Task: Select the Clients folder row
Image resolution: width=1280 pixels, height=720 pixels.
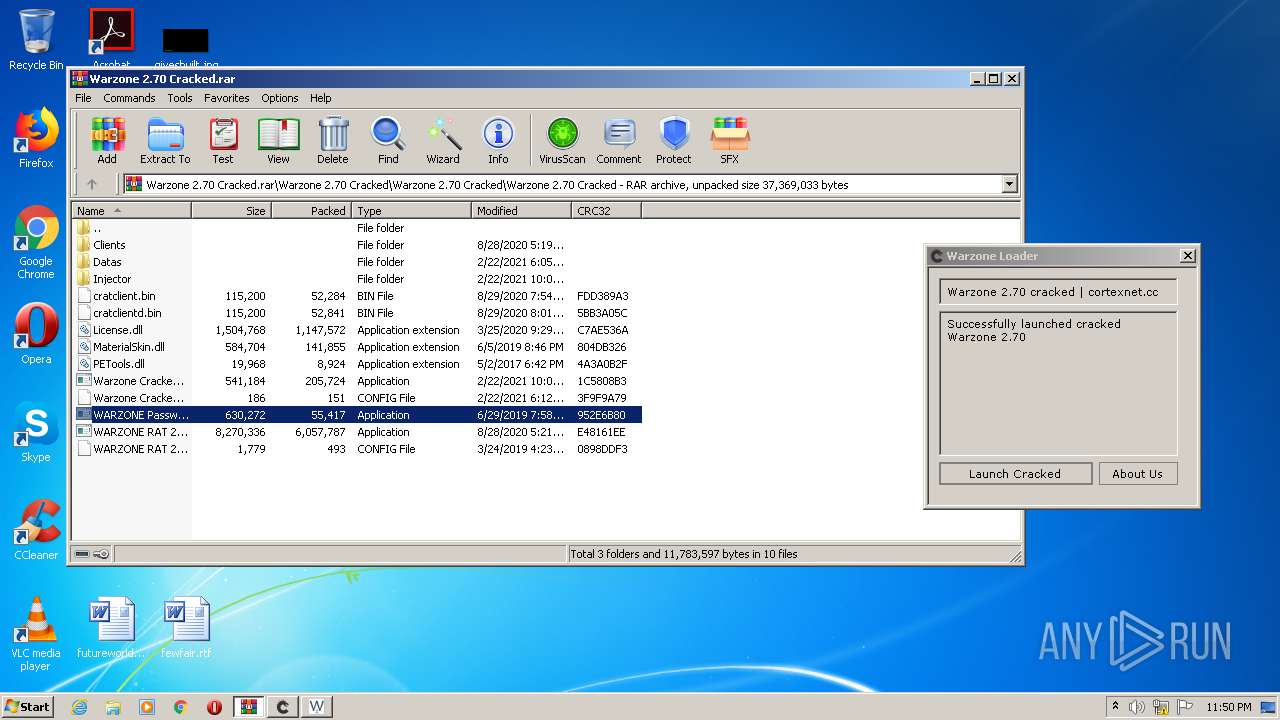Action: click(x=358, y=245)
